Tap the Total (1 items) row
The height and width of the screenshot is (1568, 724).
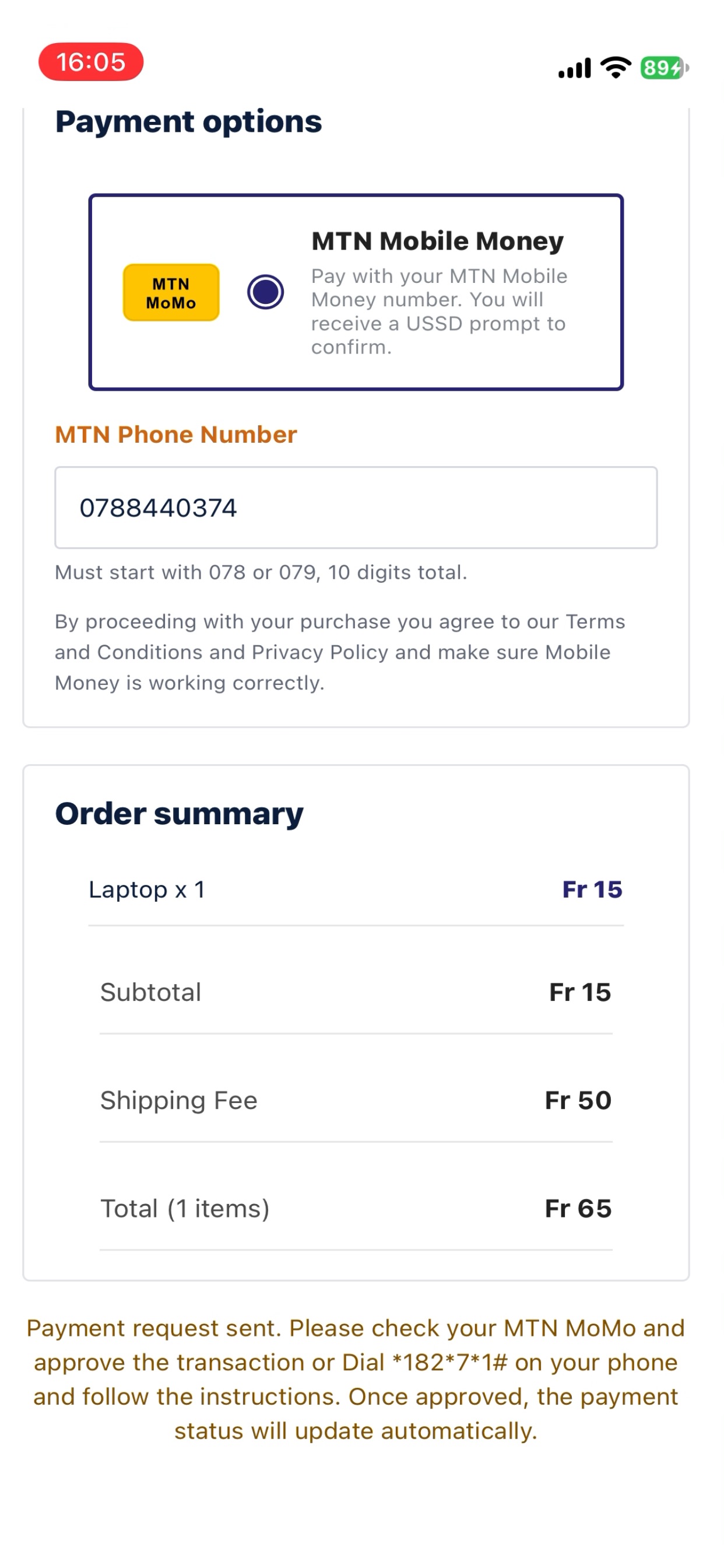[x=356, y=1208]
